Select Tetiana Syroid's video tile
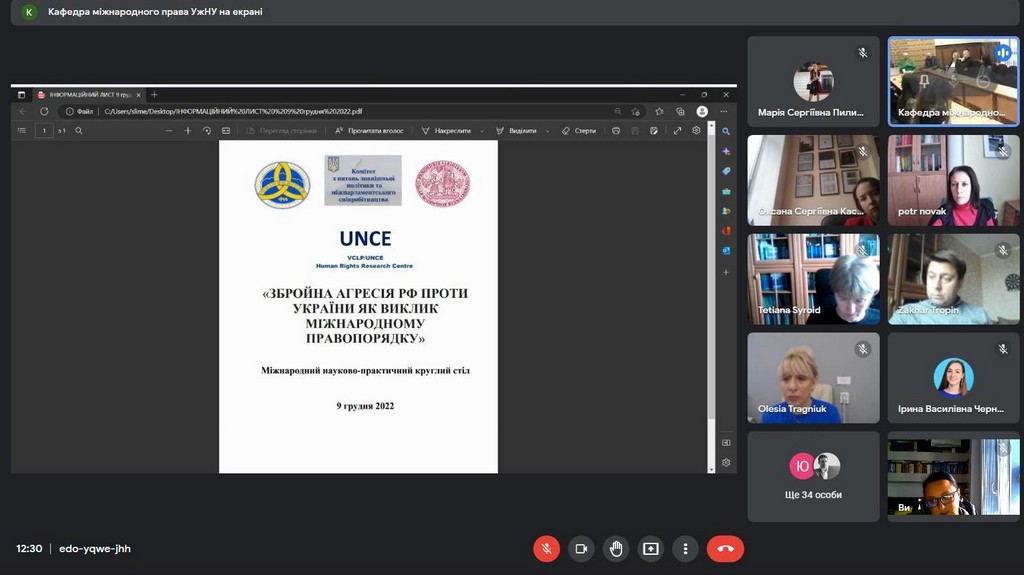The image size is (1024, 575). click(x=814, y=279)
